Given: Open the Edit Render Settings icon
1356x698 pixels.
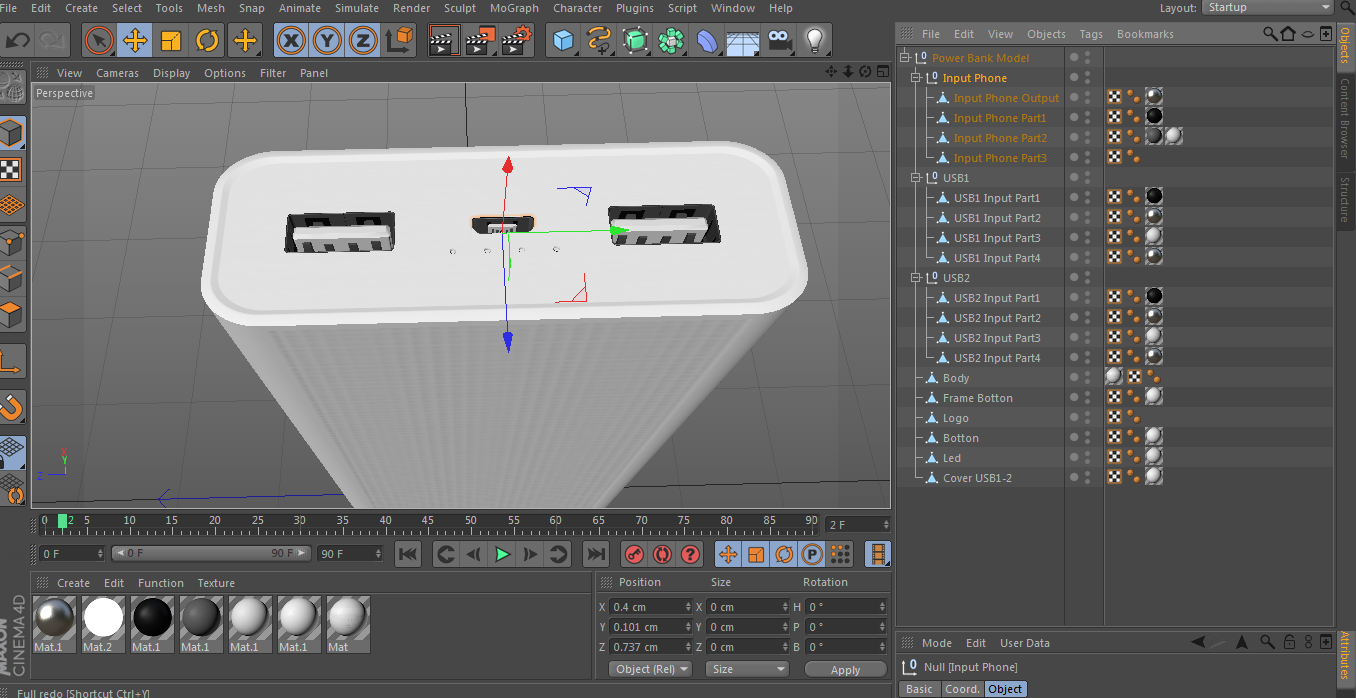Looking at the screenshot, I should 517,41.
